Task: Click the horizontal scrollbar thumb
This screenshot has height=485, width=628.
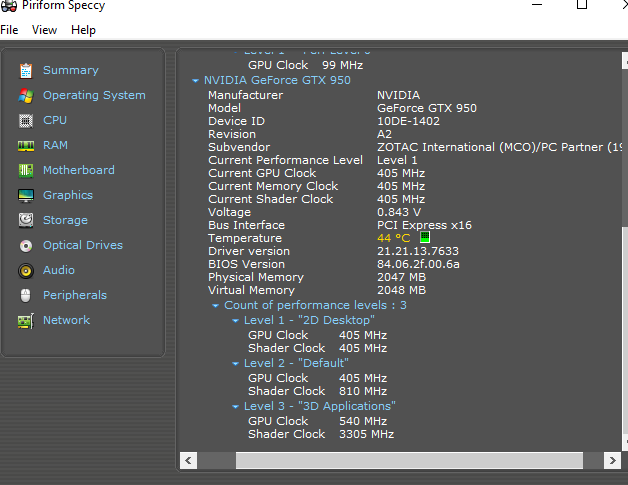Action: click(409, 461)
